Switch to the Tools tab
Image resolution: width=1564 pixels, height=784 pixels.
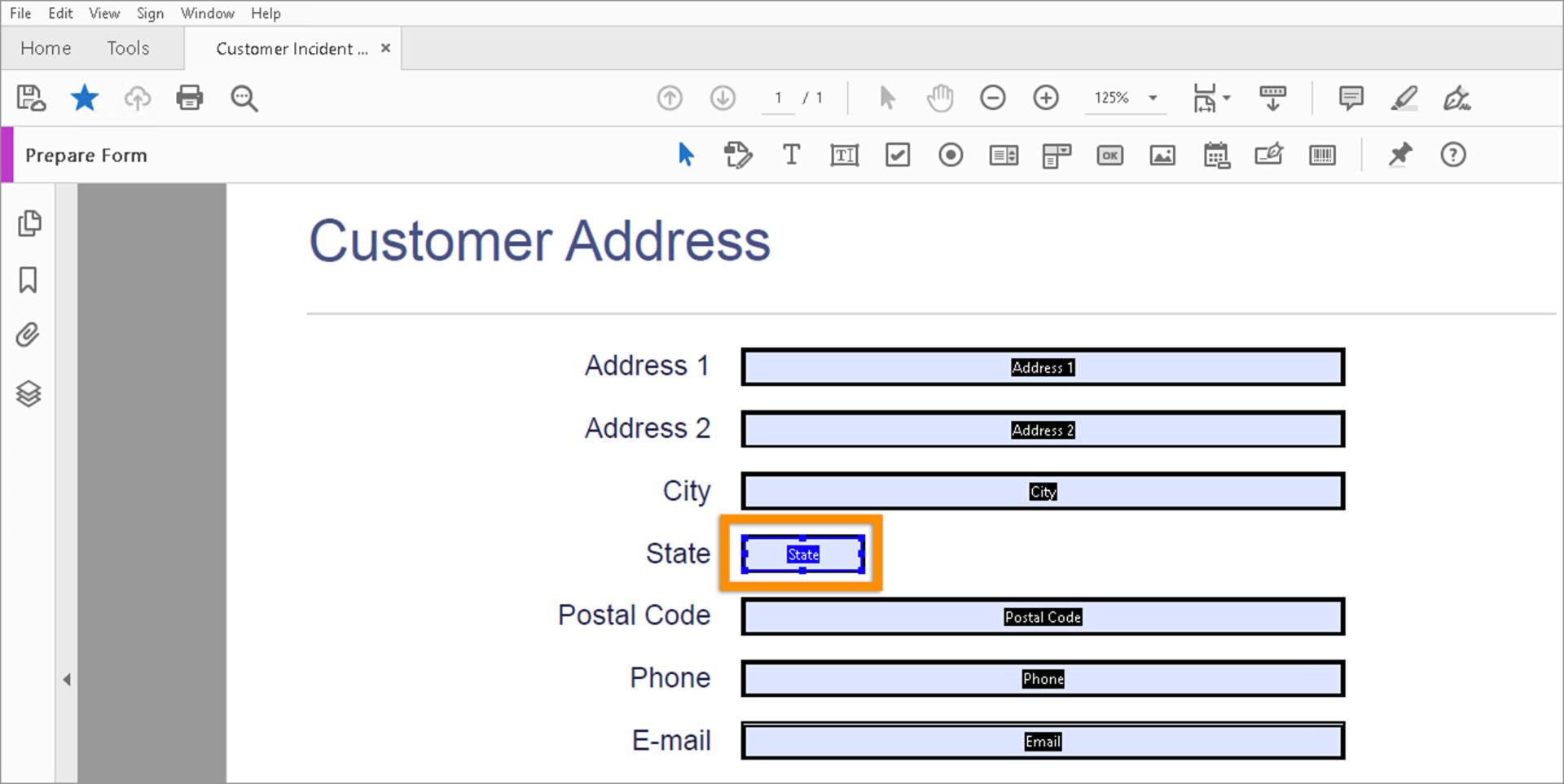[128, 48]
